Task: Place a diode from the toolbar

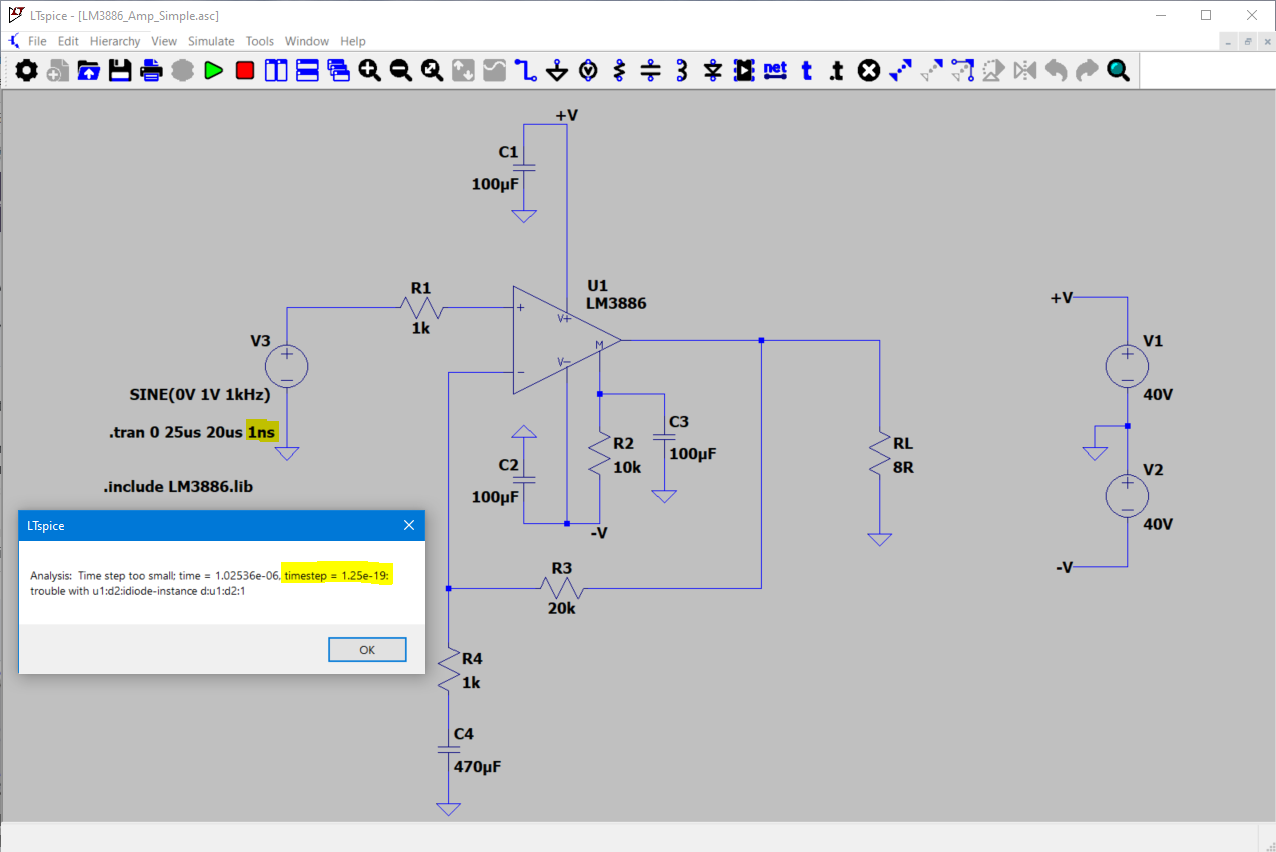Action: 713,70
